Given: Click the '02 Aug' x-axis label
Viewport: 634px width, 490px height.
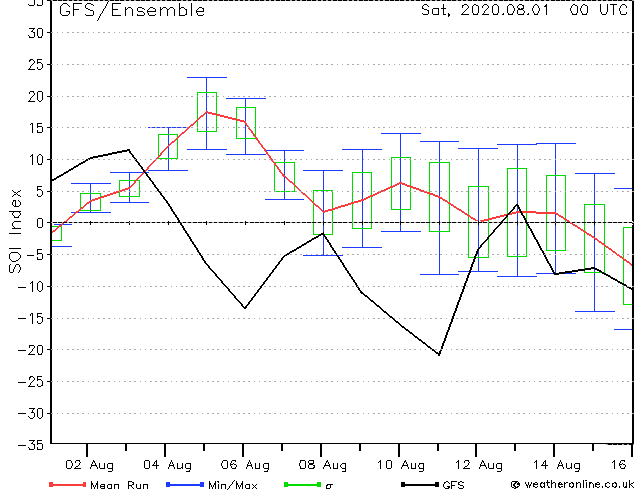Looking at the screenshot, I should coord(89,465).
